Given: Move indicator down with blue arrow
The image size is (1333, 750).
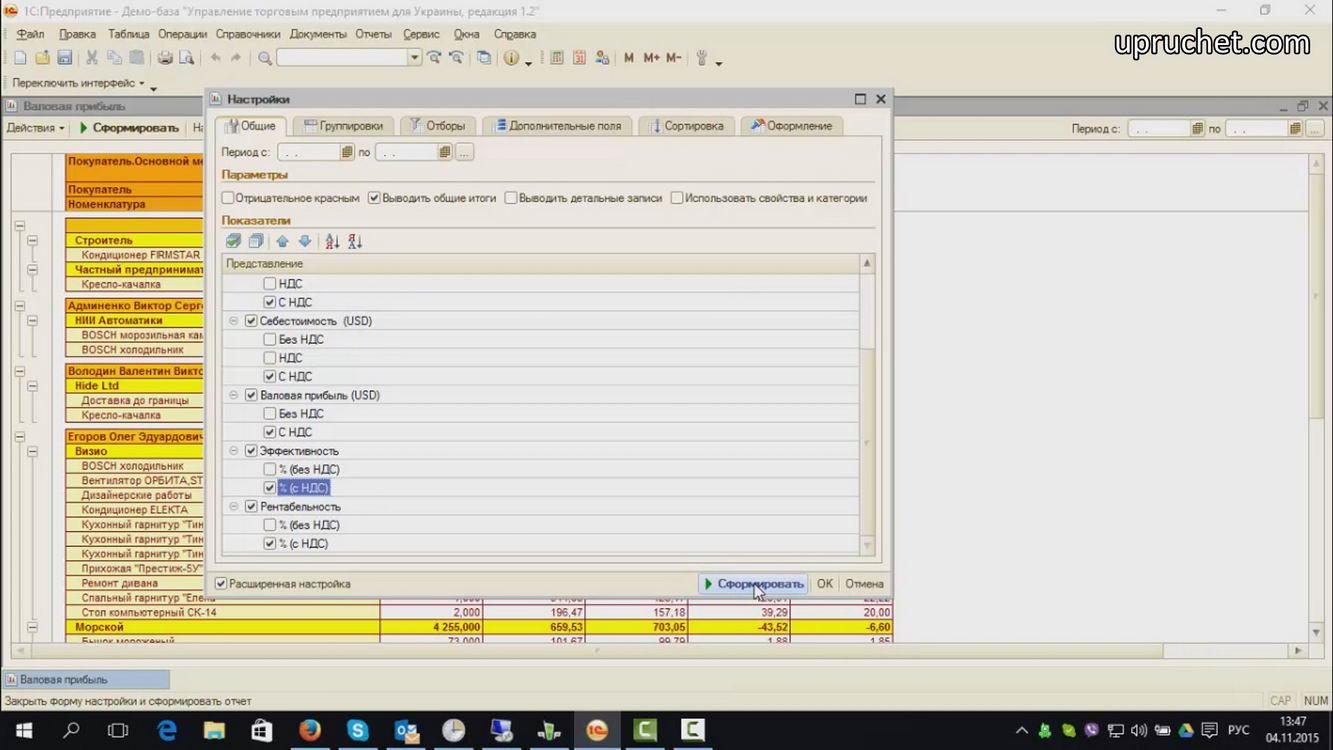Looking at the screenshot, I should pyautogui.click(x=305, y=241).
